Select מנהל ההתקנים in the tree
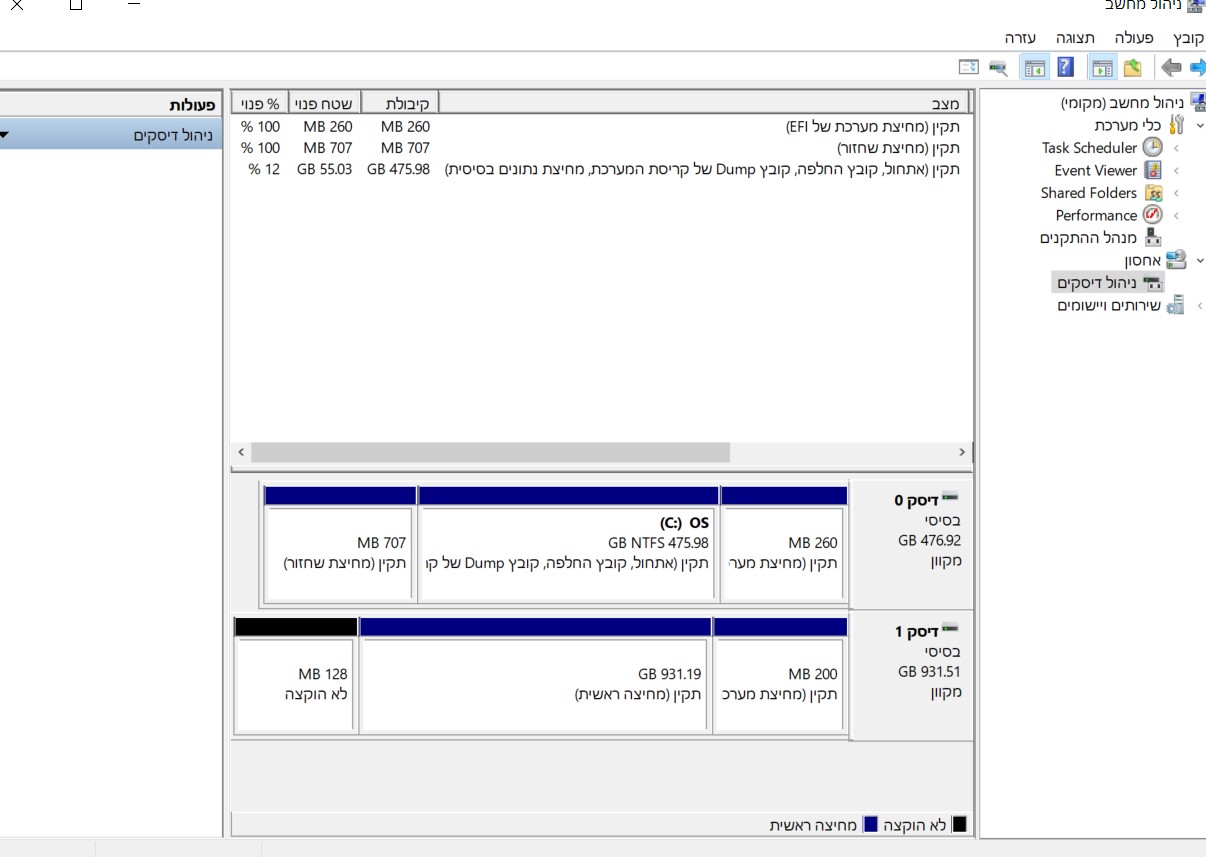The height and width of the screenshot is (857, 1206). point(1088,238)
